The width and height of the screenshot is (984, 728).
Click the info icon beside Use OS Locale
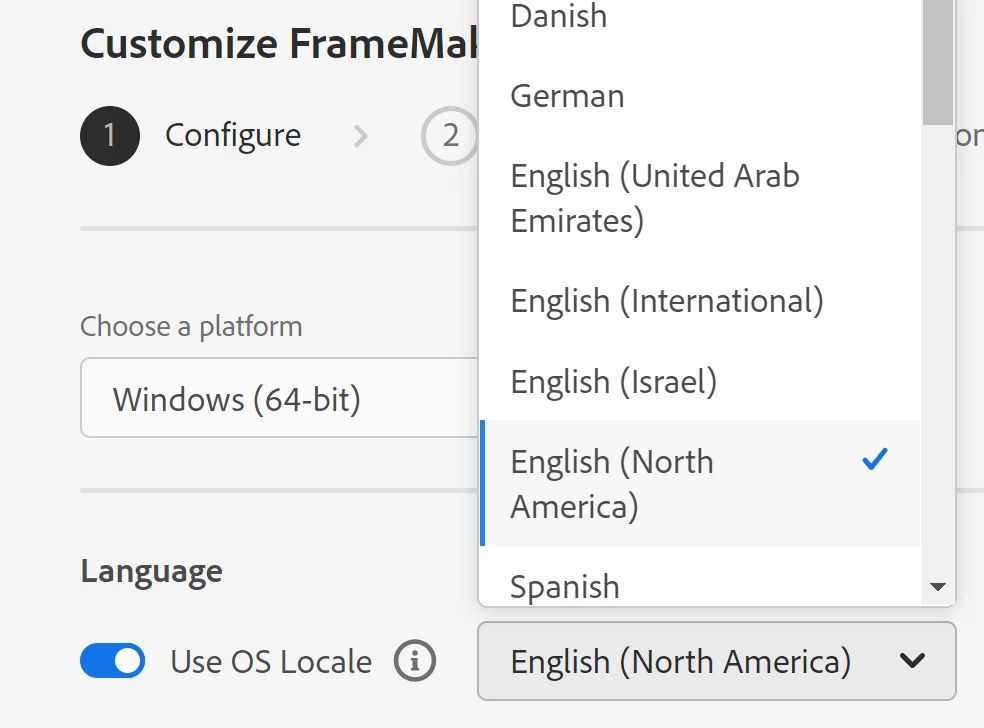tap(415, 661)
